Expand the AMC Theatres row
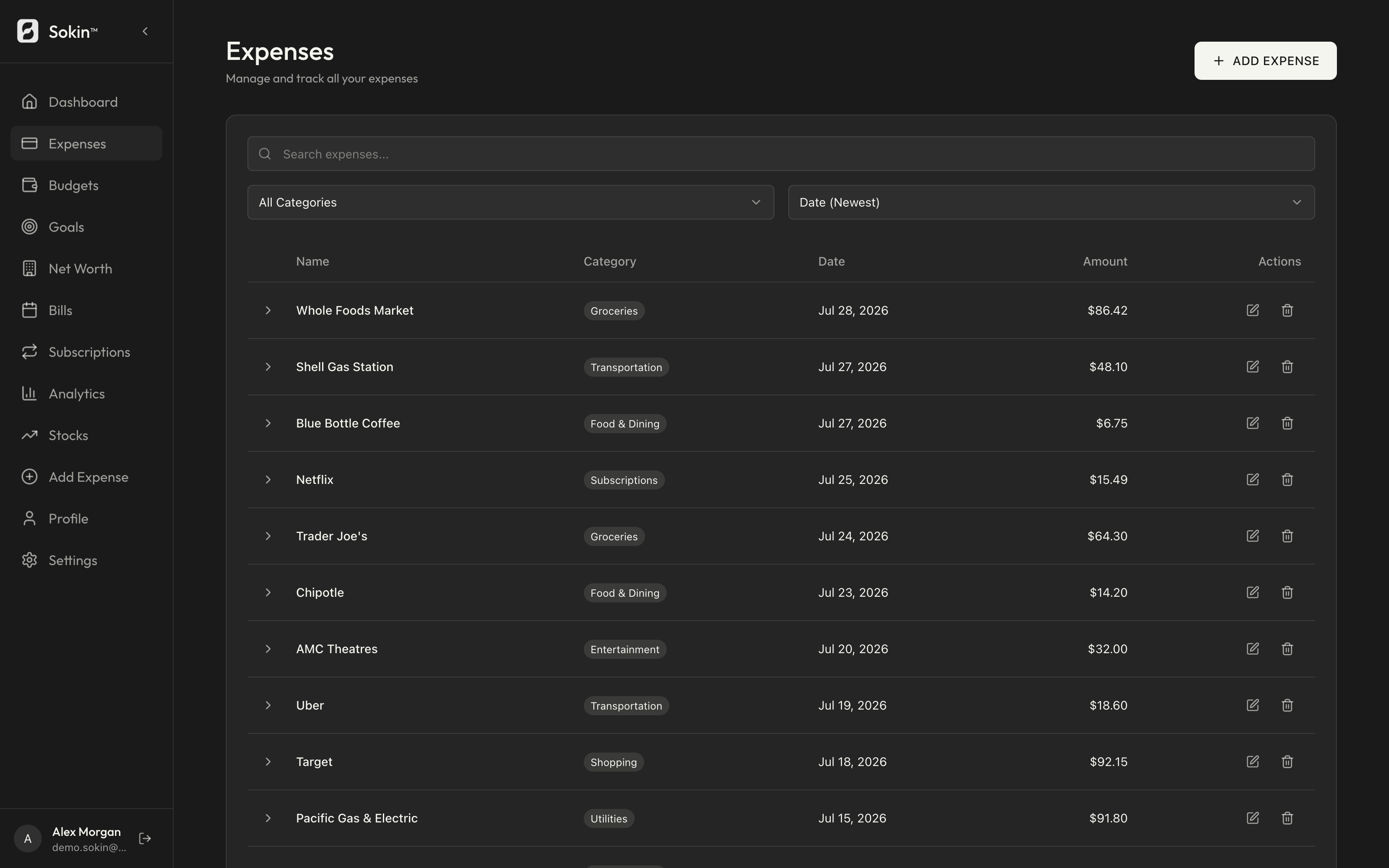The width and height of the screenshot is (1389, 868). point(268,649)
